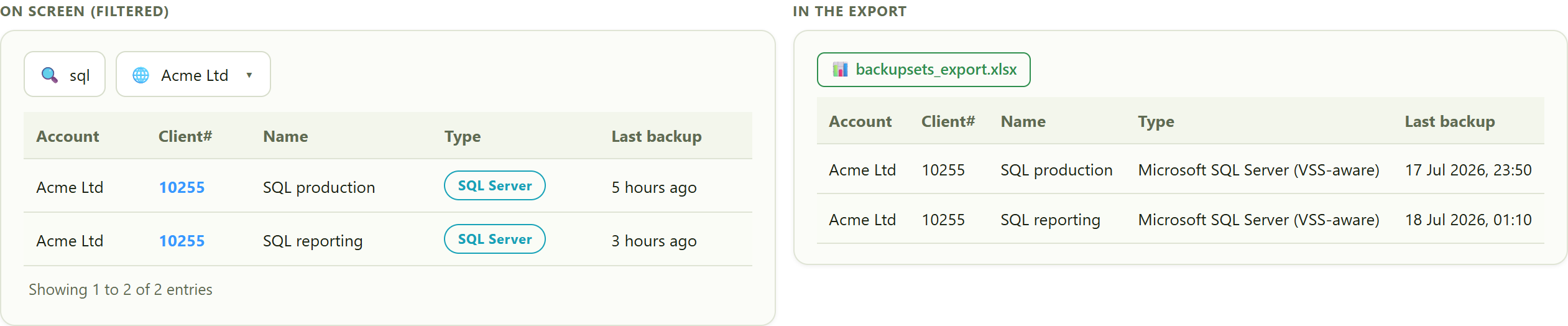
Task: Open client 10255 link for SQL production
Action: pyautogui.click(x=182, y=187)
